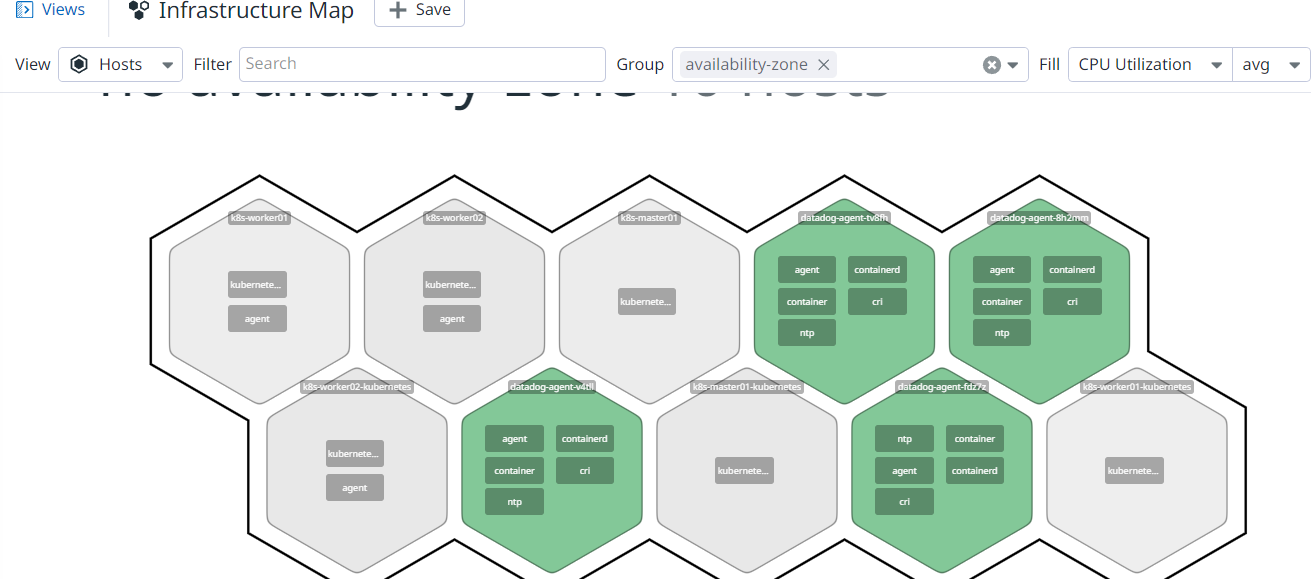
Task: Click the Filter search field
Action: pos(422,64)
